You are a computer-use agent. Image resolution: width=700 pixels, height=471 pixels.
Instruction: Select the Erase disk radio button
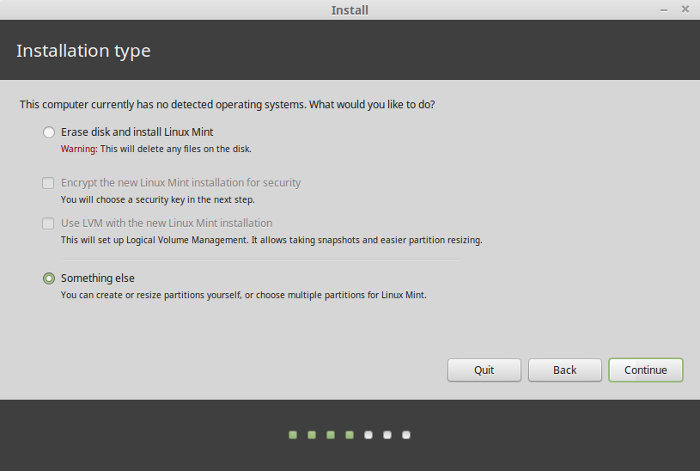click(x=49, y=132)
